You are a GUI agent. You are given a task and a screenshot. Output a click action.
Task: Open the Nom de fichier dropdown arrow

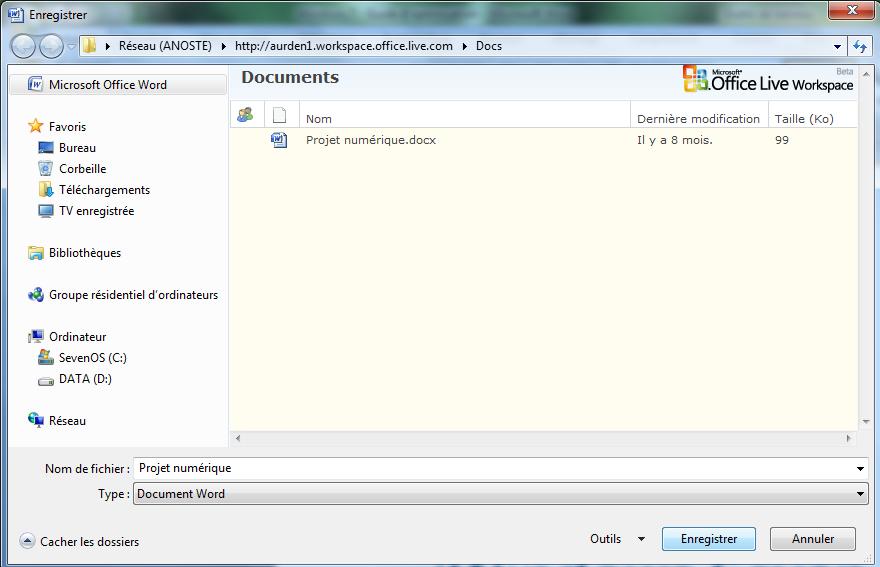click(x=860, y=469)
